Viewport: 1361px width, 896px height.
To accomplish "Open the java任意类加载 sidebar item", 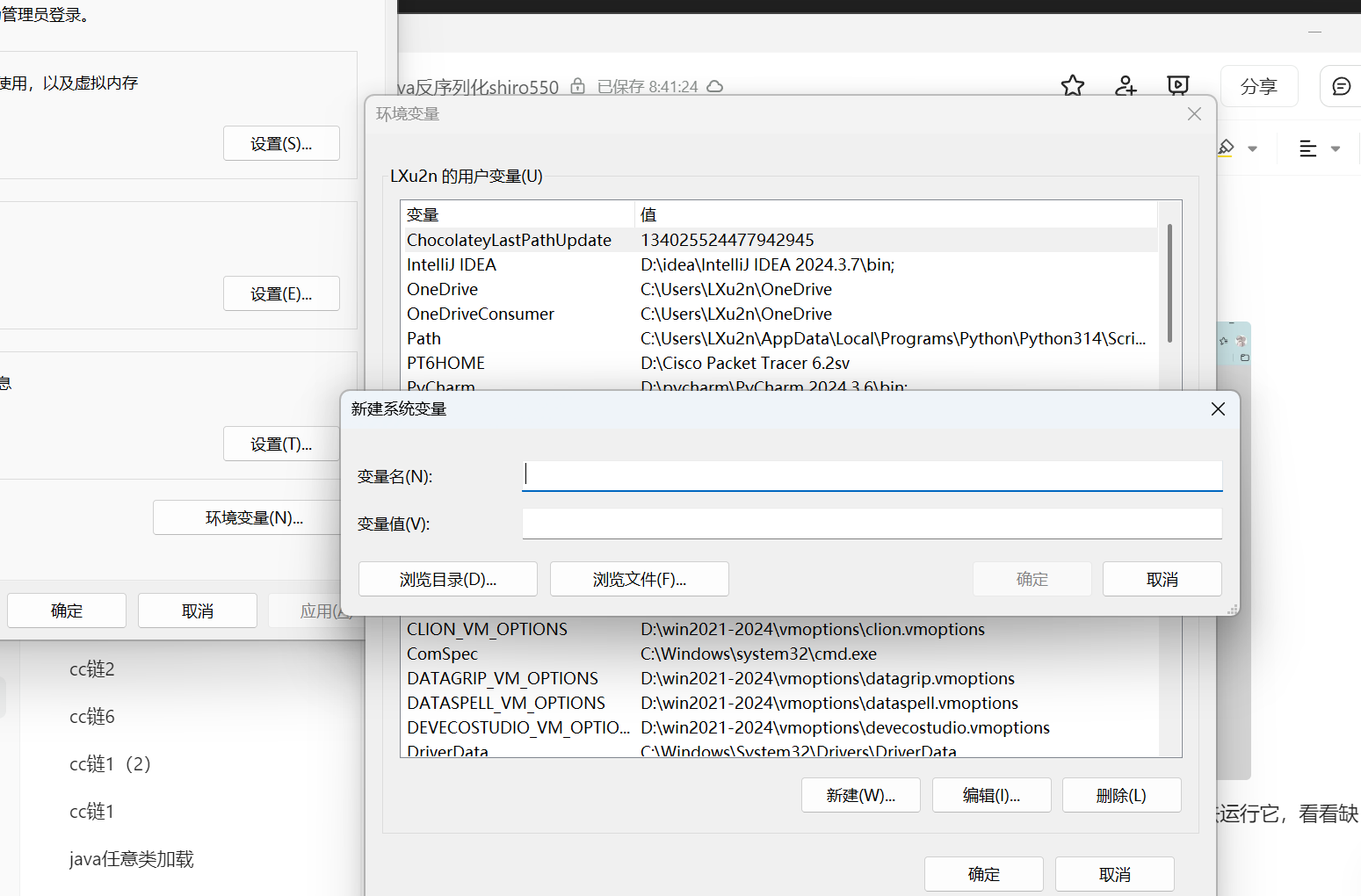I will (x=131, y=859).
